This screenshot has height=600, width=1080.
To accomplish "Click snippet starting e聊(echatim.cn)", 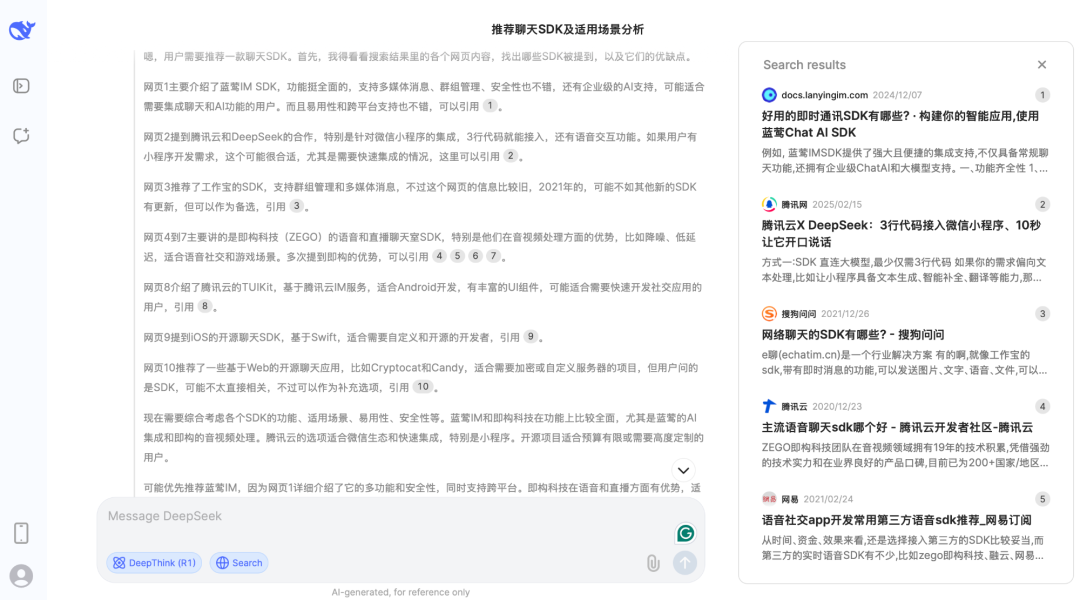I will (x=905, y=362).
